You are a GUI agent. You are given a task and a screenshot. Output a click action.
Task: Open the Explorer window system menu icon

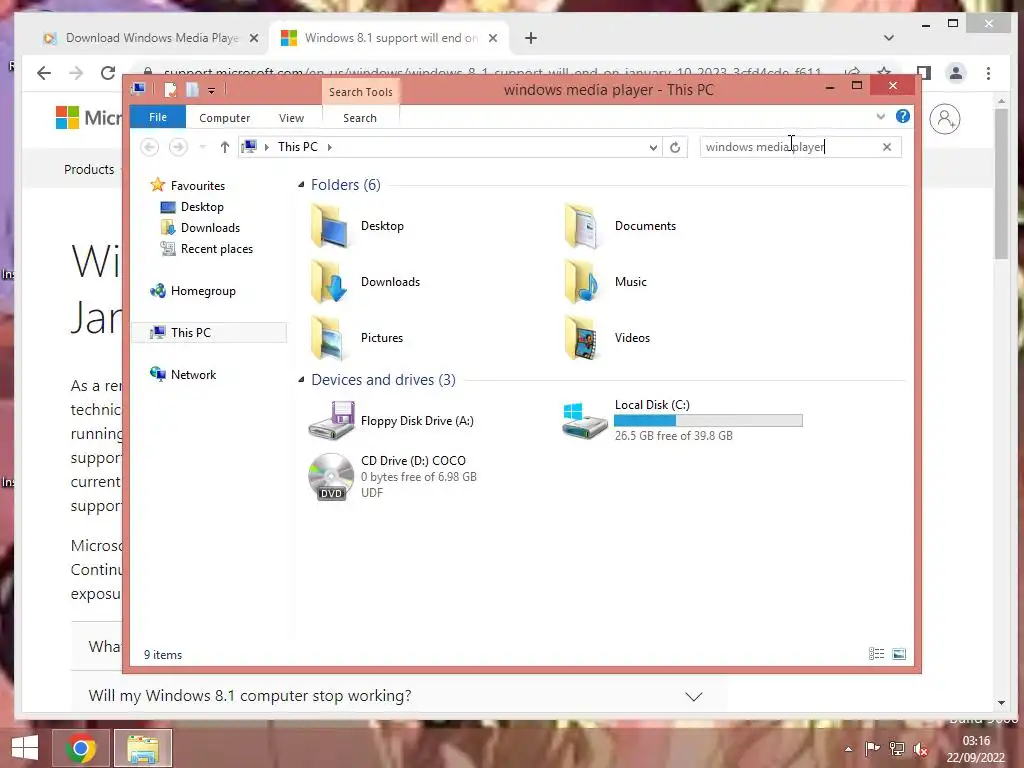pos(138,89)
